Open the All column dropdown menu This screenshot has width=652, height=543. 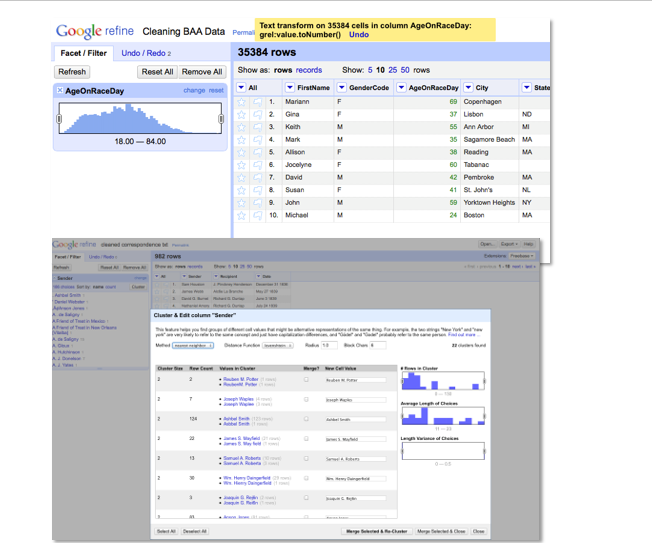click(x=241, y=87)
